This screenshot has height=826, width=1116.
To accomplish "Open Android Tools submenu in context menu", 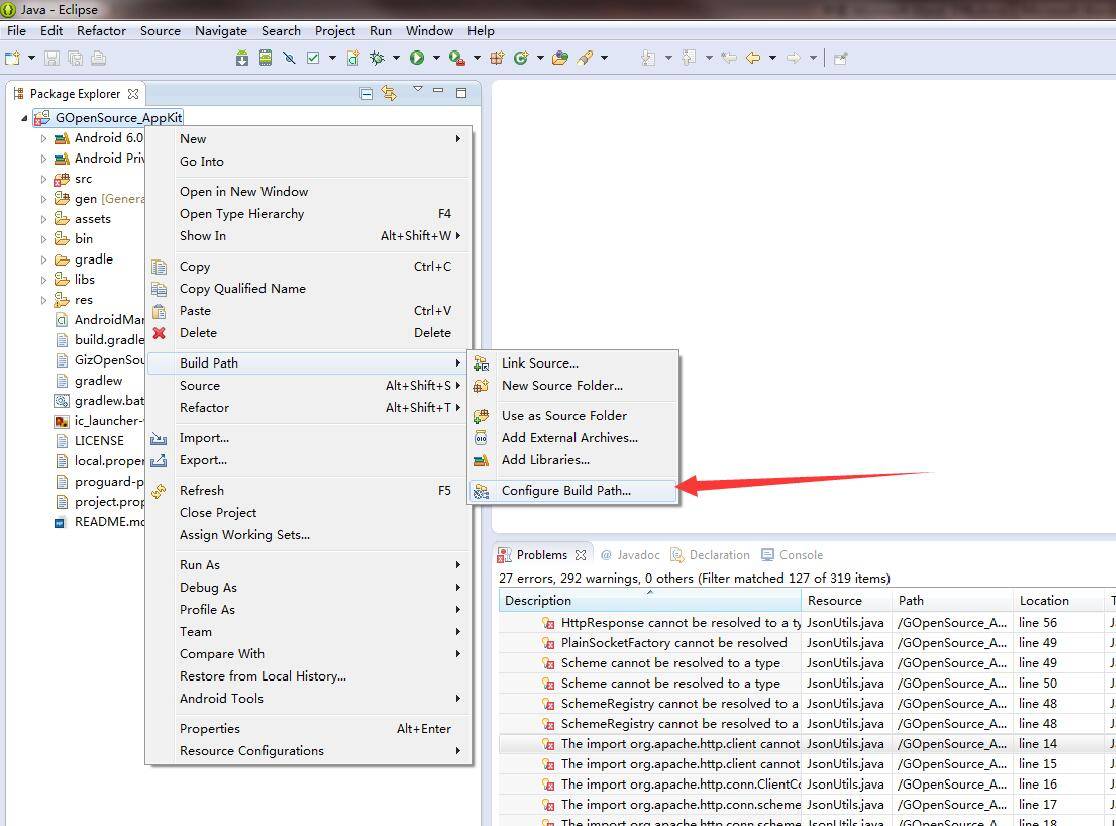I will [308, 699].
